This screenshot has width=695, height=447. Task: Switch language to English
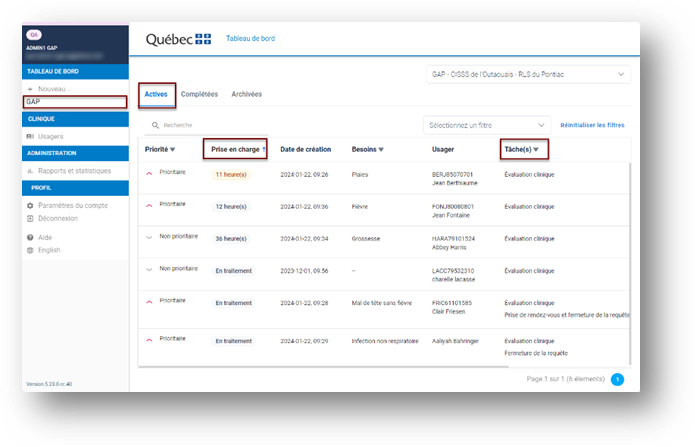49,251
